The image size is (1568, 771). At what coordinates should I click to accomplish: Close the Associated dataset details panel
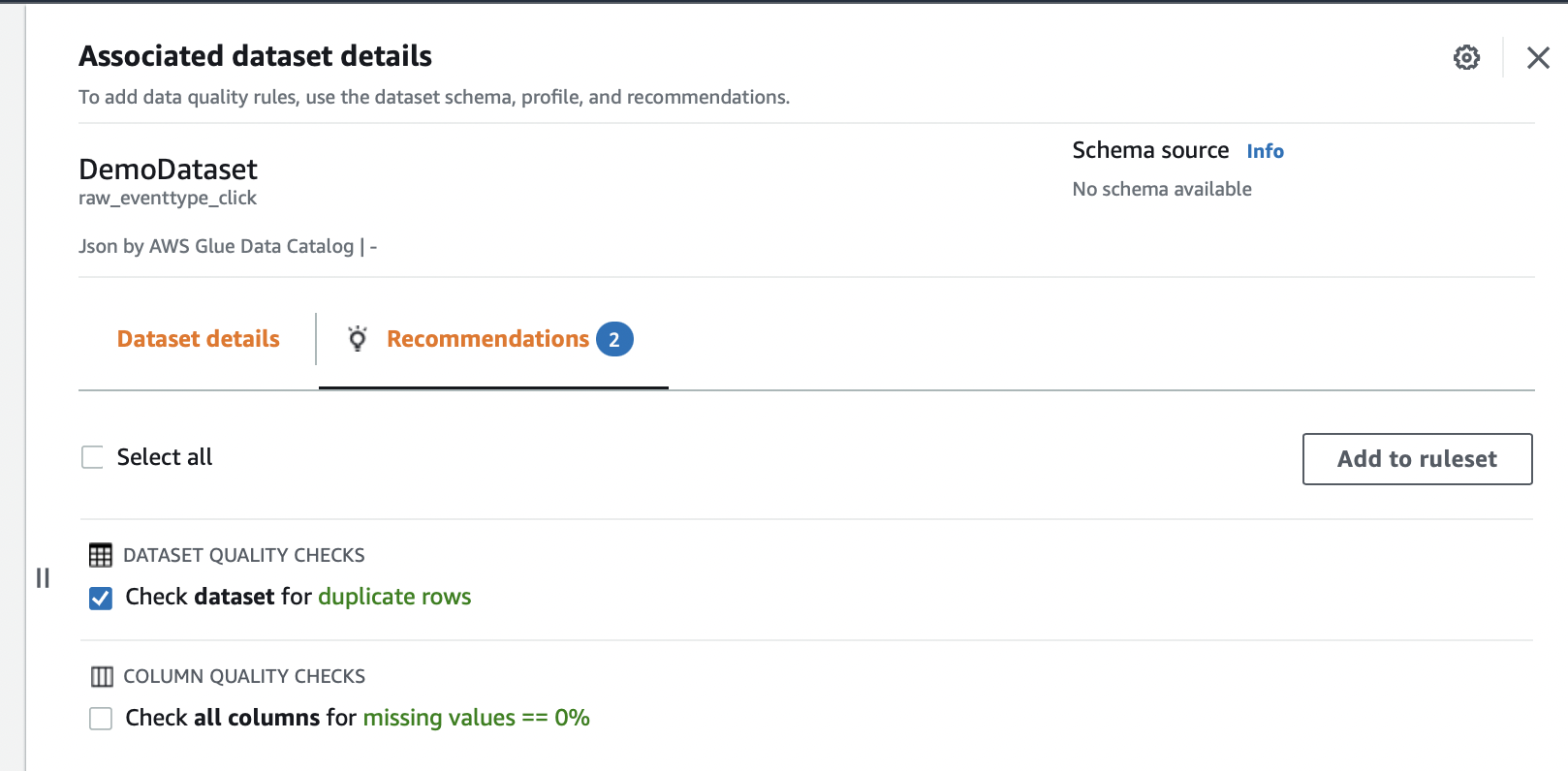click(1538, 58)
